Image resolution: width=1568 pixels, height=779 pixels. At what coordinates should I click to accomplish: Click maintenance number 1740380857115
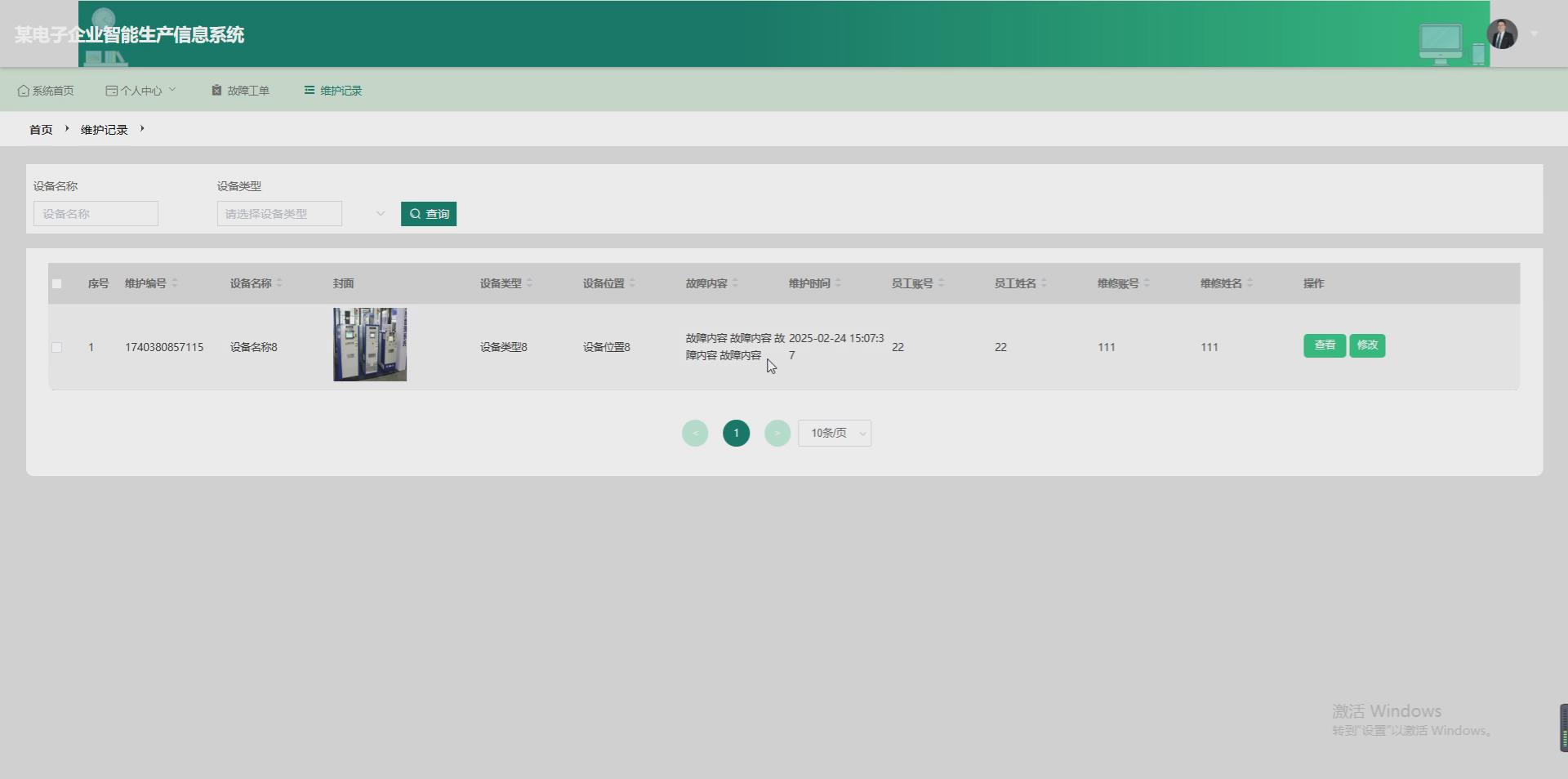tap(164, 347)
